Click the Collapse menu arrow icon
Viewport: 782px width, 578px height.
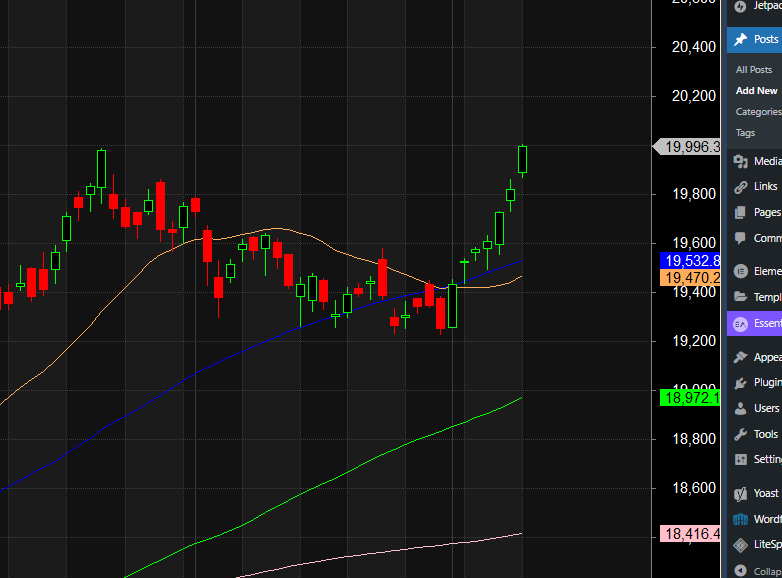pyautogui.click(x=741, y=571)
